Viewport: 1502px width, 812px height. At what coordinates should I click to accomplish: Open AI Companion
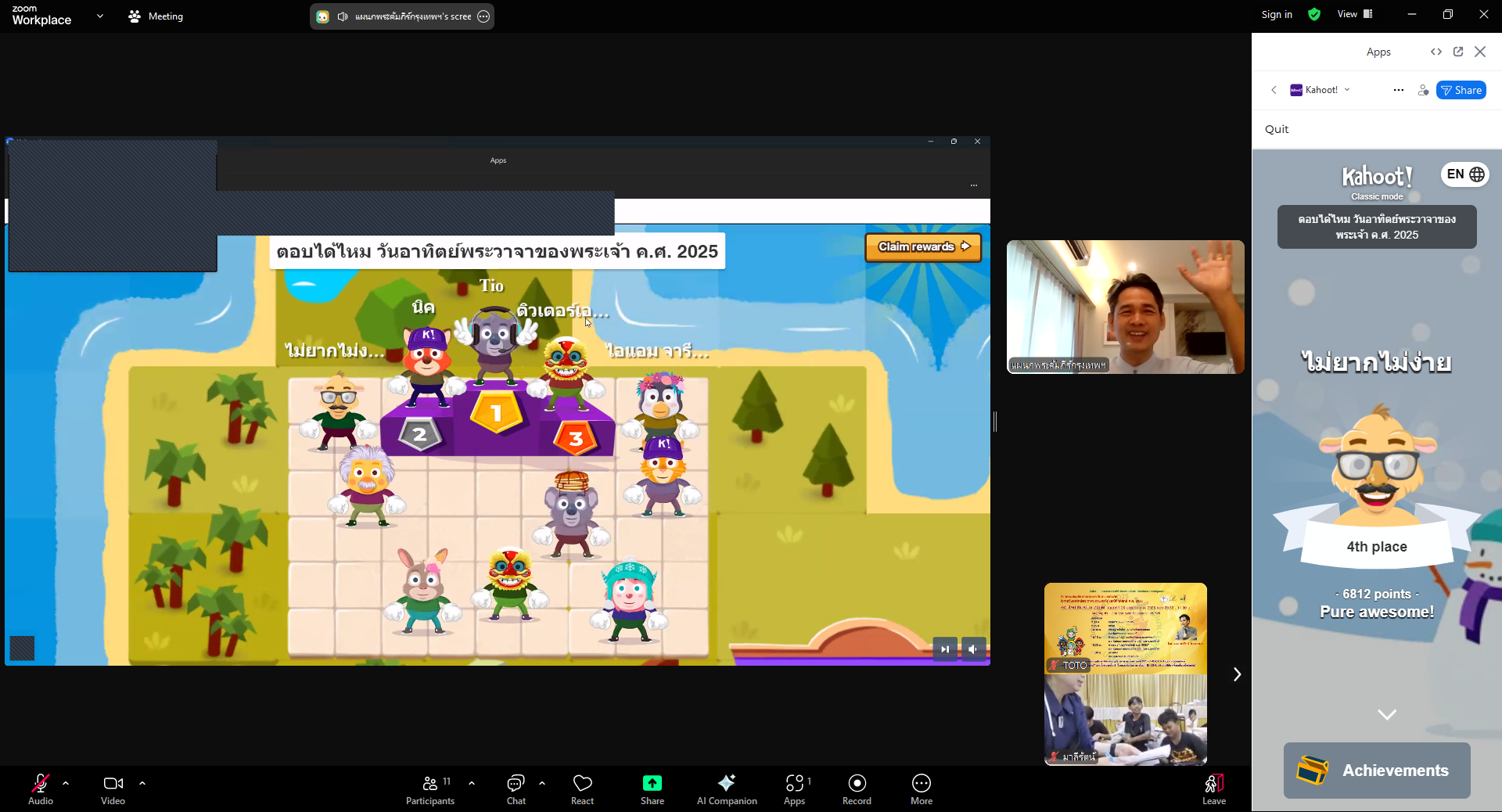pos(727,789)
